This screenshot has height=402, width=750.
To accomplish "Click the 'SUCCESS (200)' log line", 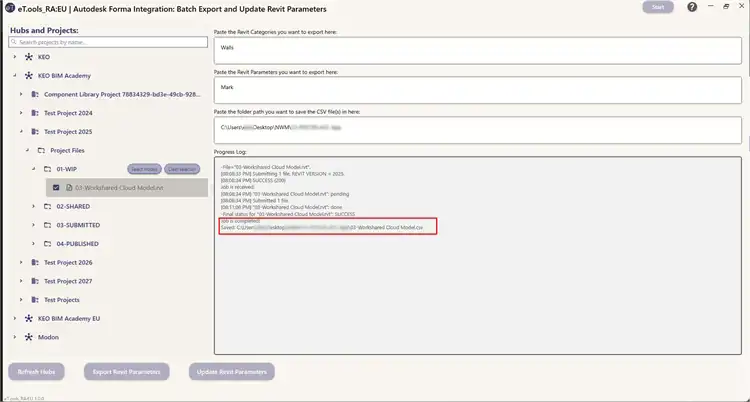I will (255, 180).
